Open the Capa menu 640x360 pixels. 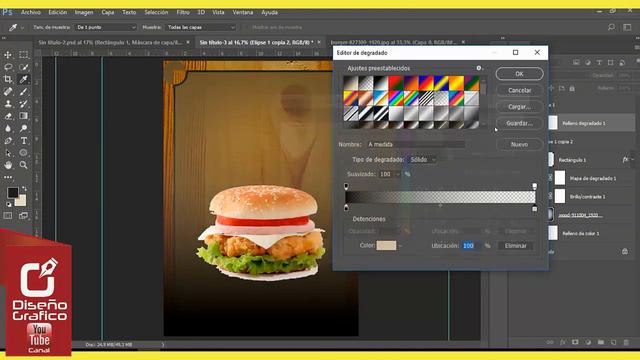108,12
